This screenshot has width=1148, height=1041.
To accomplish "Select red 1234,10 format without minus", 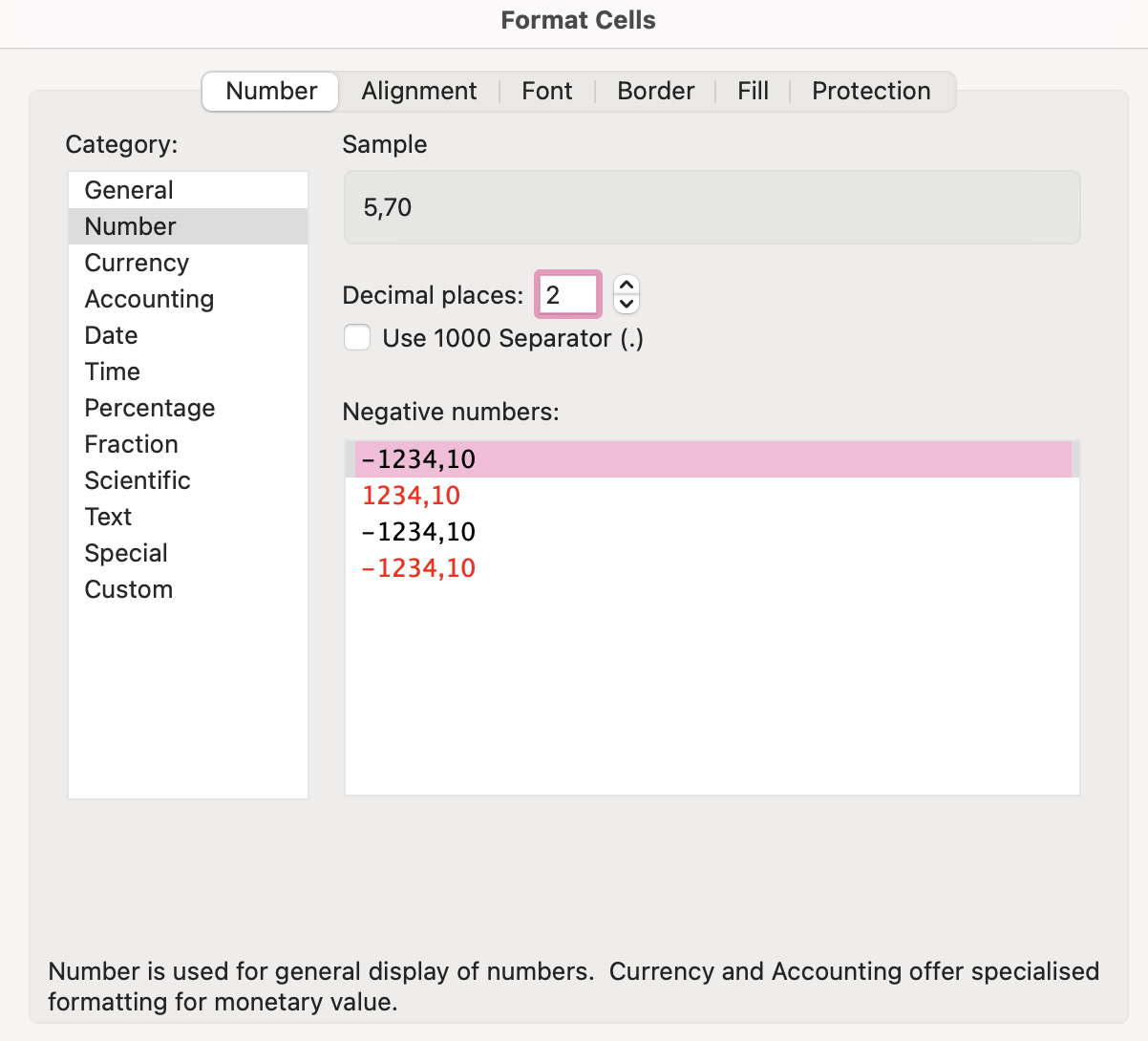I will [712, 496].
